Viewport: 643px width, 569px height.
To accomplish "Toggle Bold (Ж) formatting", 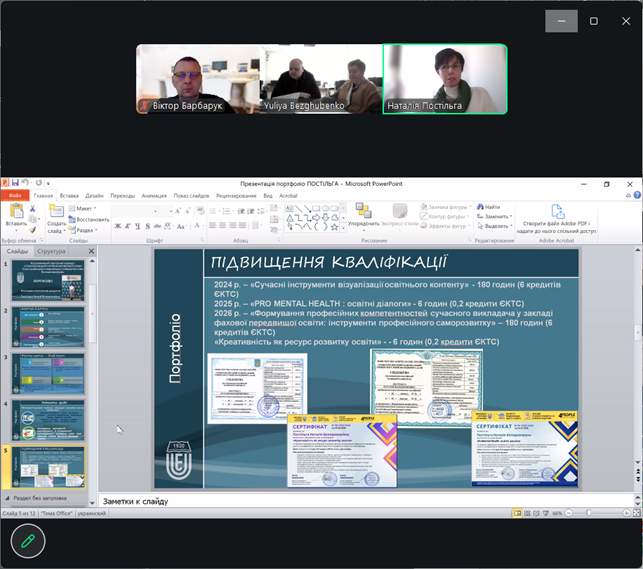I will click(118, 226).
